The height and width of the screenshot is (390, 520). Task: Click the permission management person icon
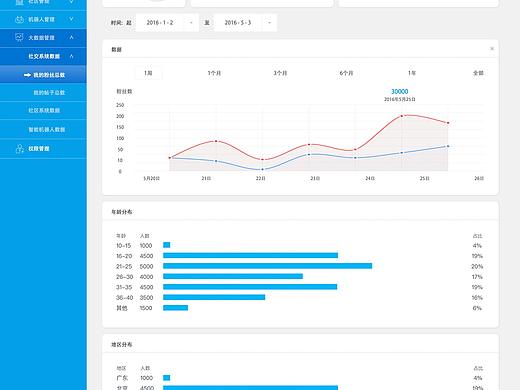(x=20, y=149)
